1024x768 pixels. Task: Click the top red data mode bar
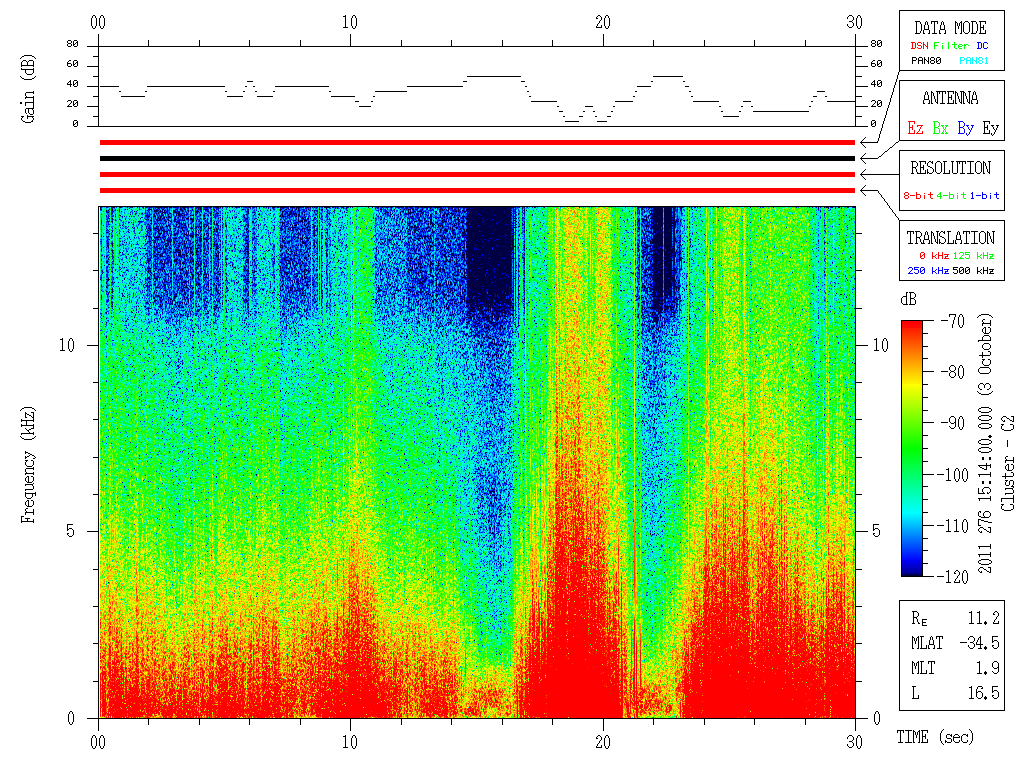[477, 142]
